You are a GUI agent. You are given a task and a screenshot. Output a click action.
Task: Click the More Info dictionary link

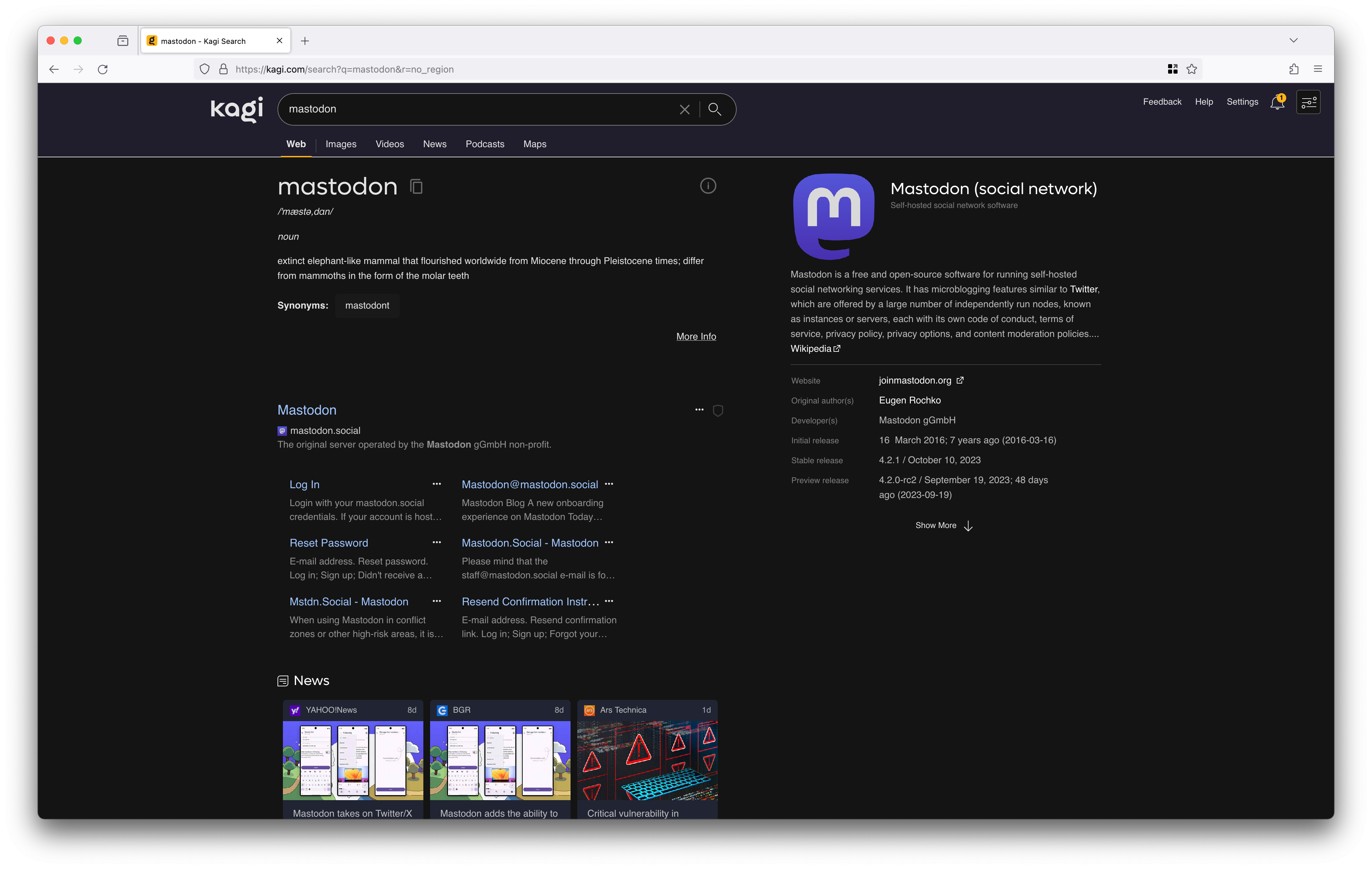696,336
